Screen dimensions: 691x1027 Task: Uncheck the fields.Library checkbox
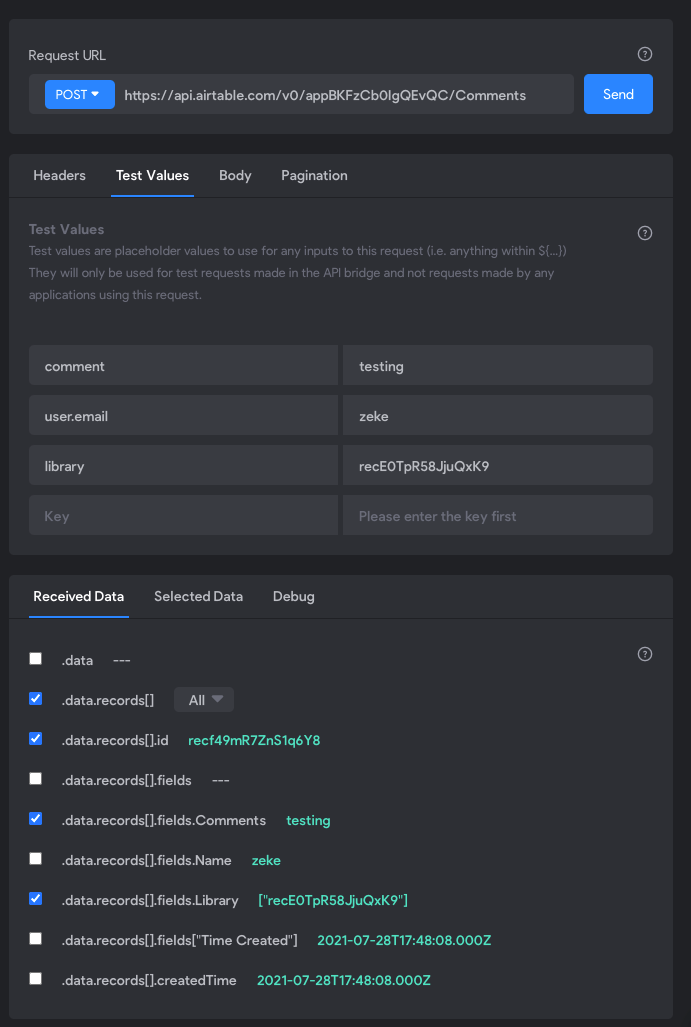[35, 899]
